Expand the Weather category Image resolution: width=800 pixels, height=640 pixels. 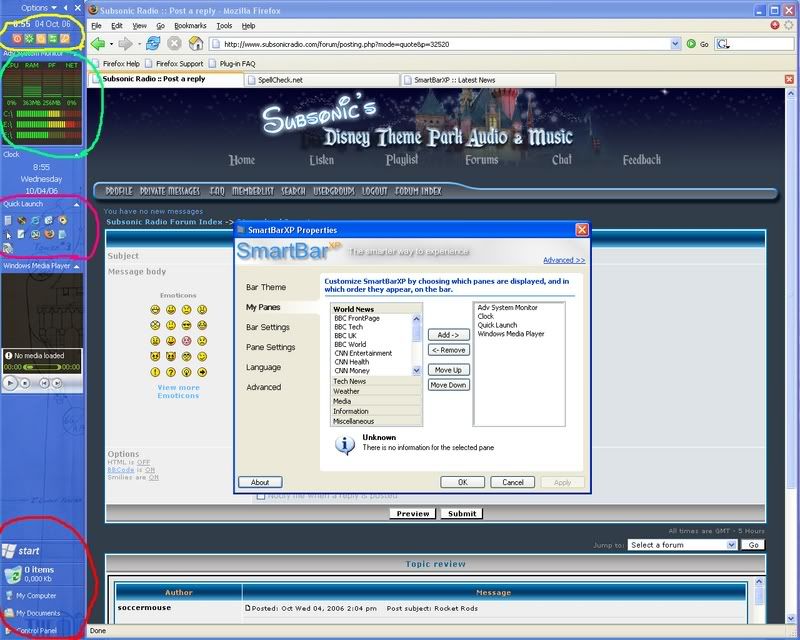pos(377,391)
